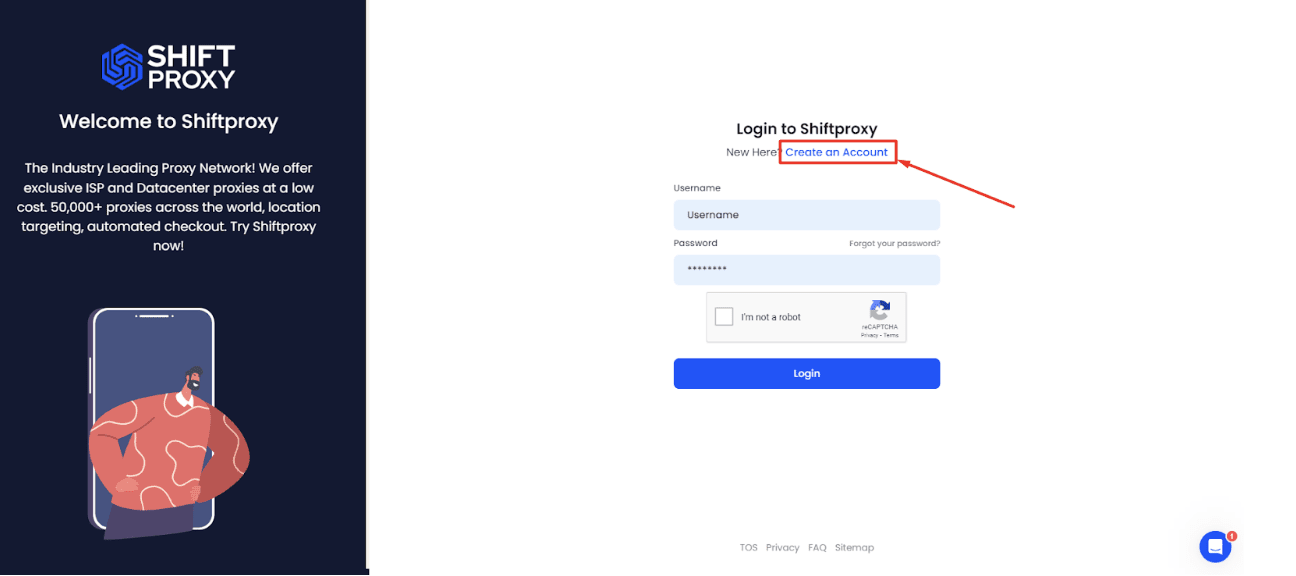Open the TOS footer link
The image size is (1296, 576).
click(749, 548)
